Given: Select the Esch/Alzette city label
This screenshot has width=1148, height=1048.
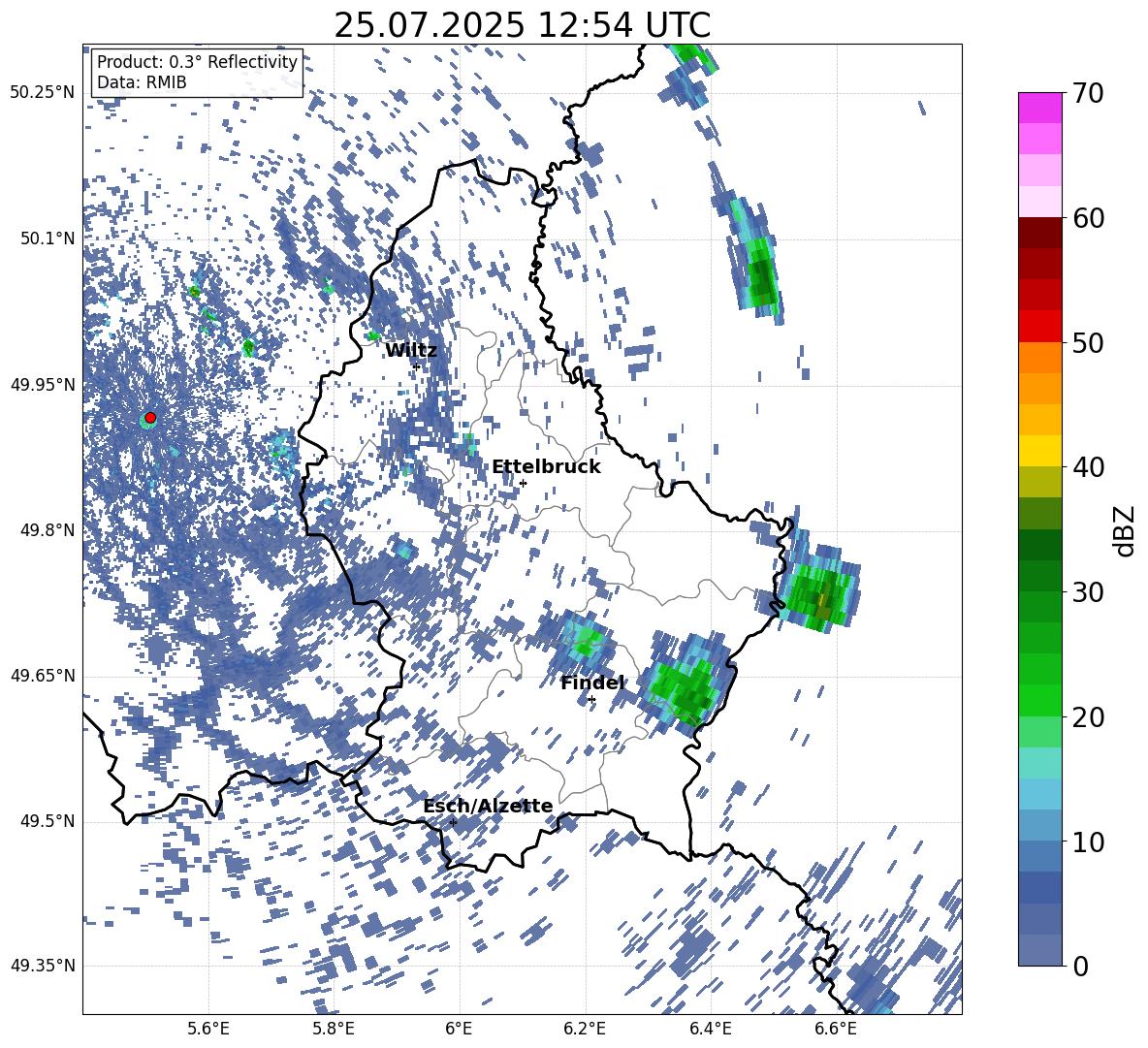Looking at the screenshot, I should pyautogui.click(x=488, y=806).
